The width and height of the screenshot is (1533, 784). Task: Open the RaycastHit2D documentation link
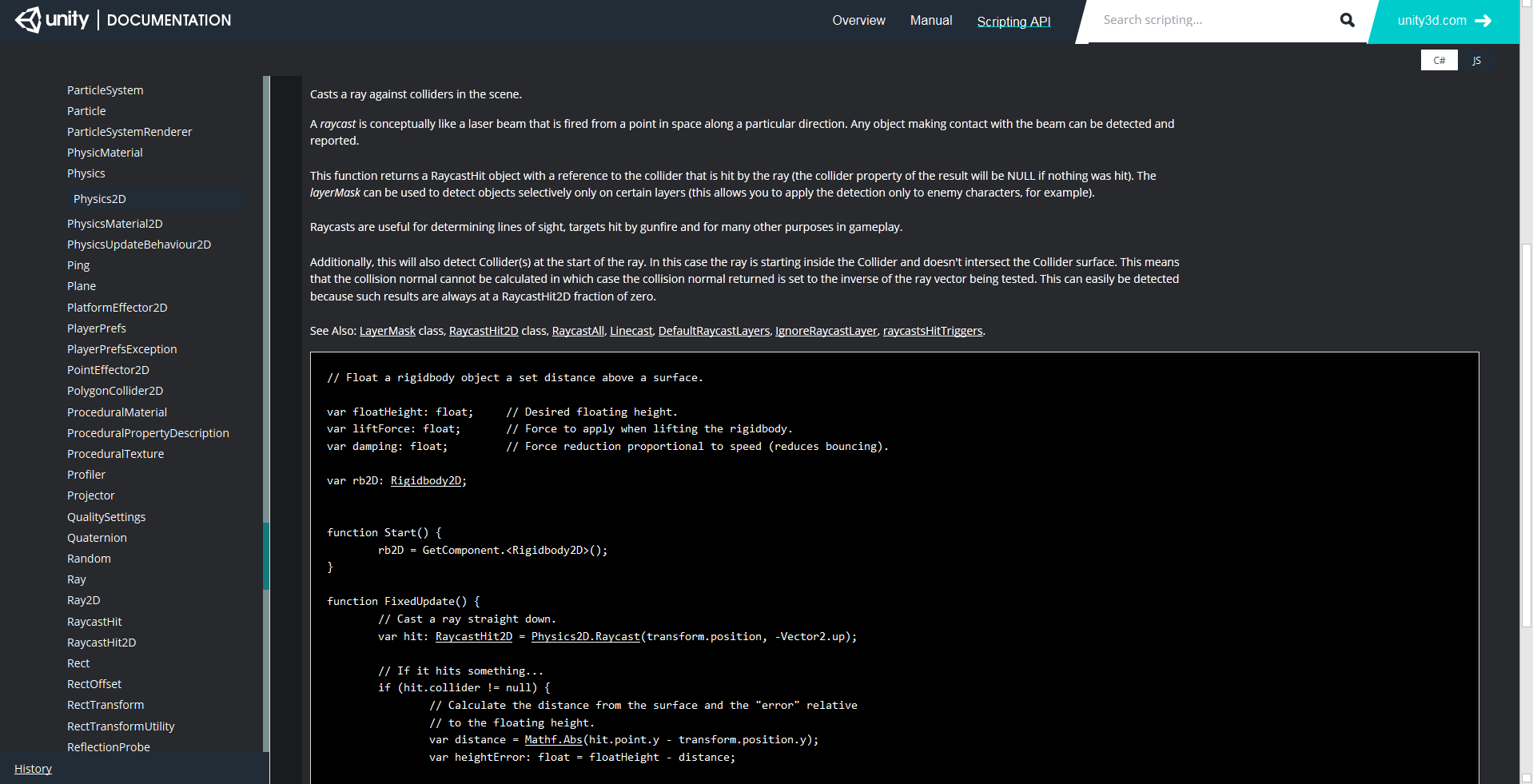[x=483, y=330]
